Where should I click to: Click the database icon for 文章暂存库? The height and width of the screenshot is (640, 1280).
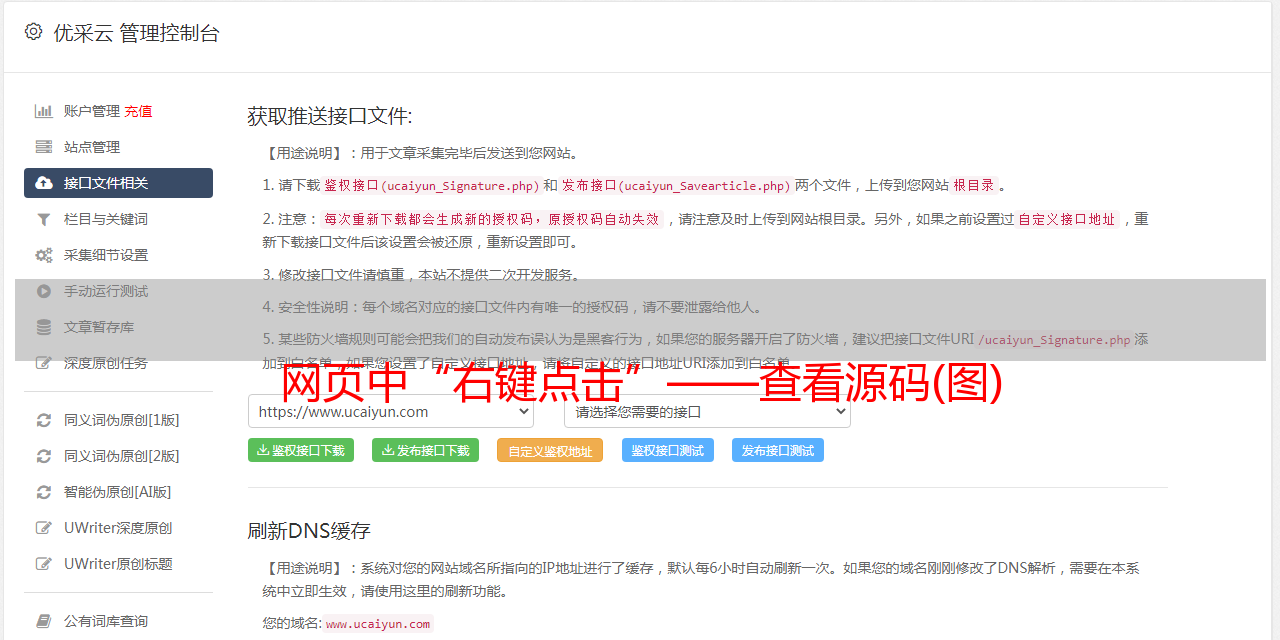tap(44, 327)
